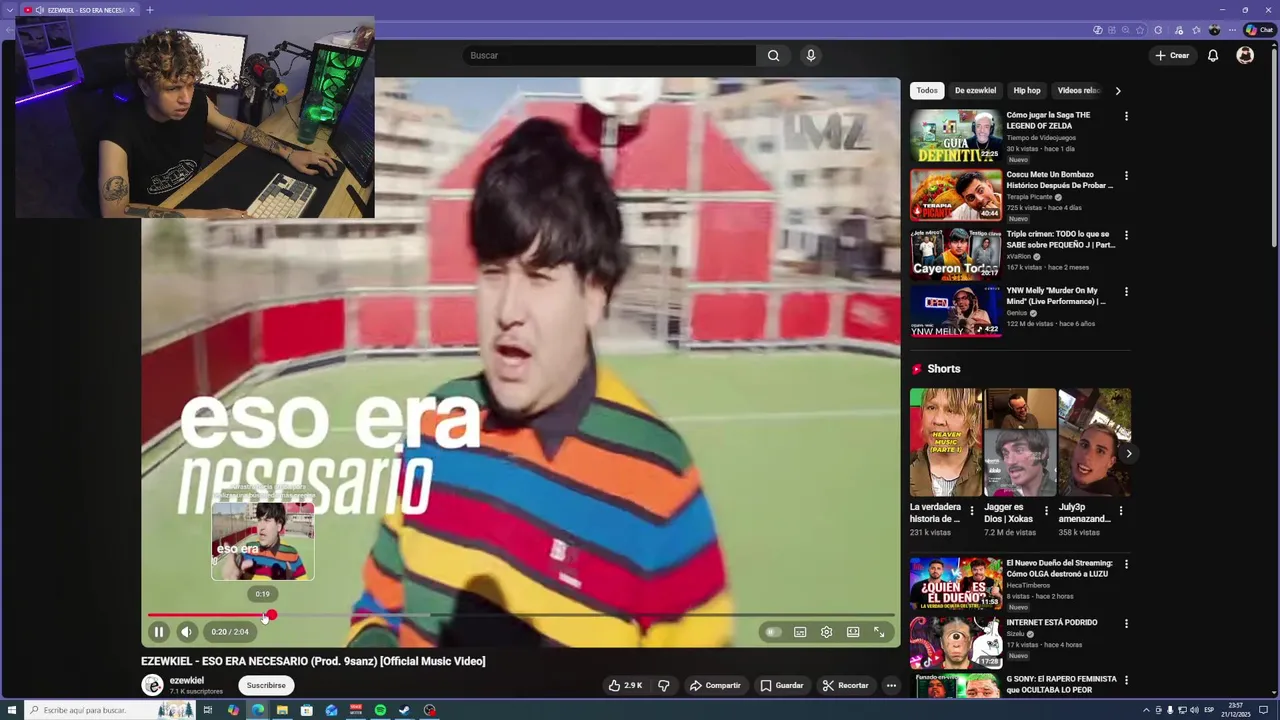Show next Shorts with the arrow

(1129, 454)
